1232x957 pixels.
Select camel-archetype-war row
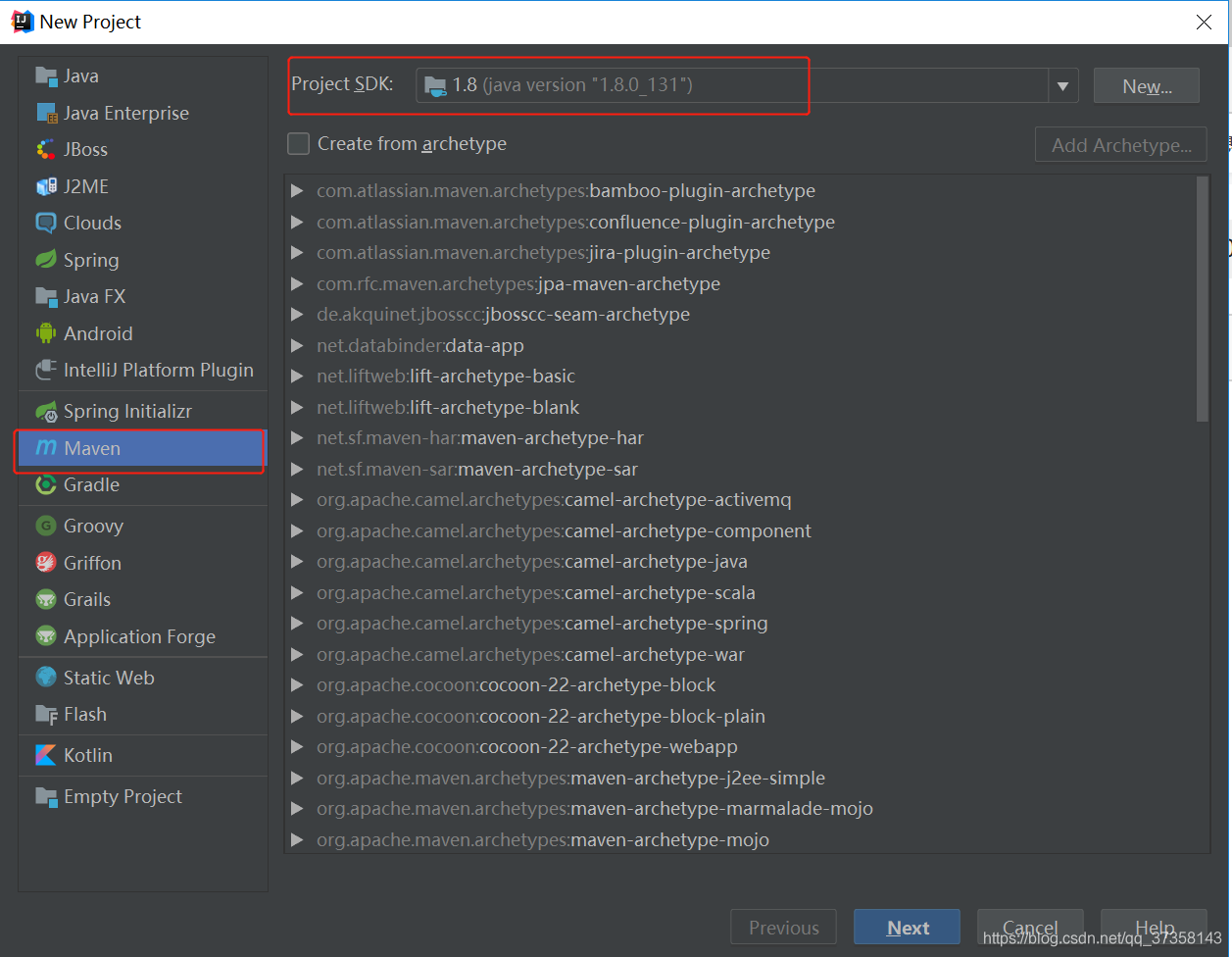pos(741,654)
